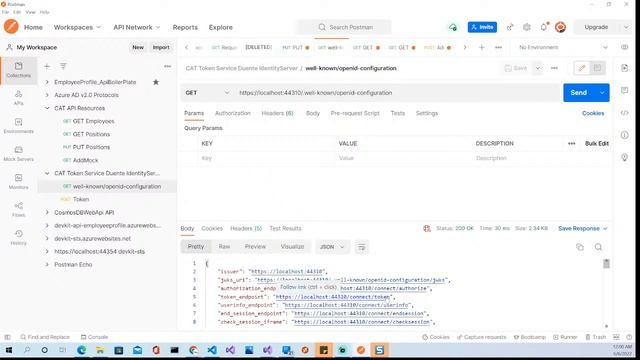Click the user avatar icon

click(x=560, y=27)
